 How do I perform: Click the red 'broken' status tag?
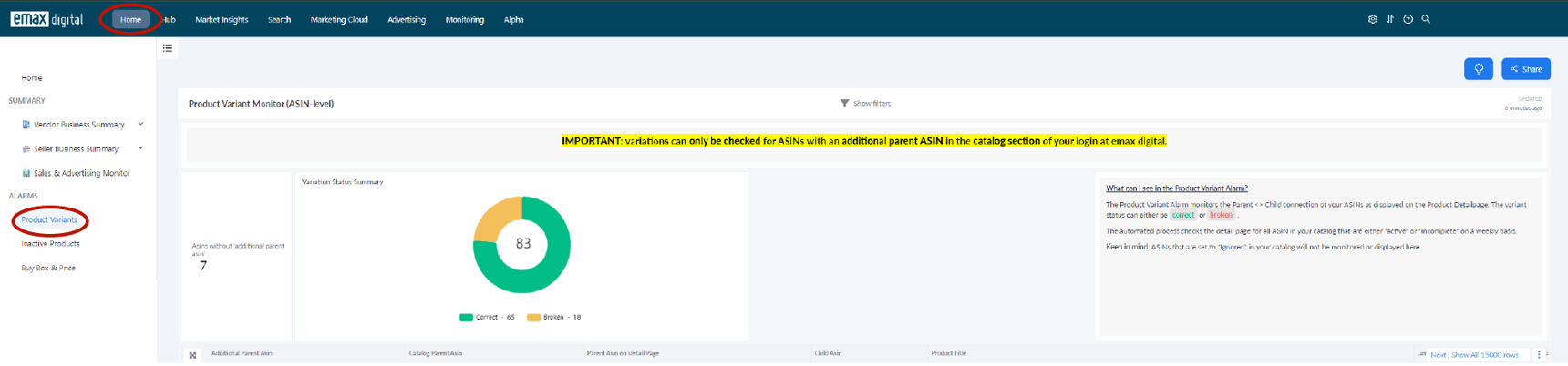pos(1222,216)
